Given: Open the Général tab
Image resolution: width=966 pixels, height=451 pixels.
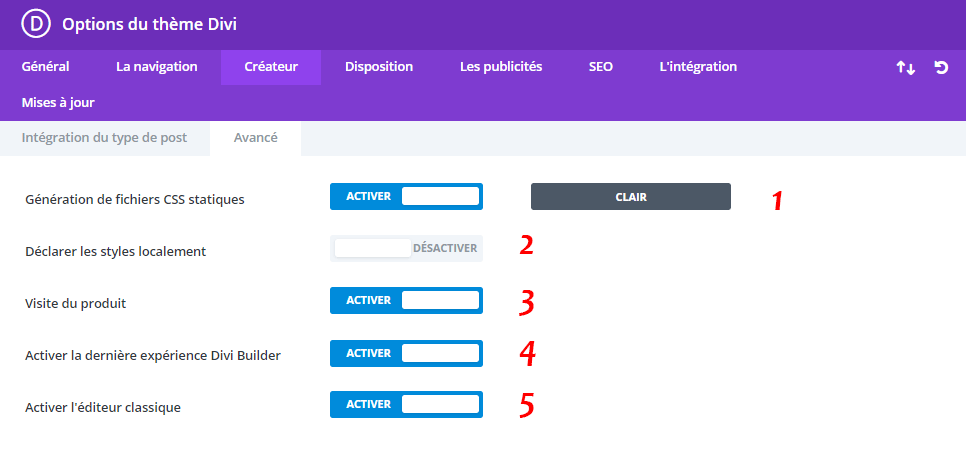Looking at the screenshot, I should pos(46,67).
